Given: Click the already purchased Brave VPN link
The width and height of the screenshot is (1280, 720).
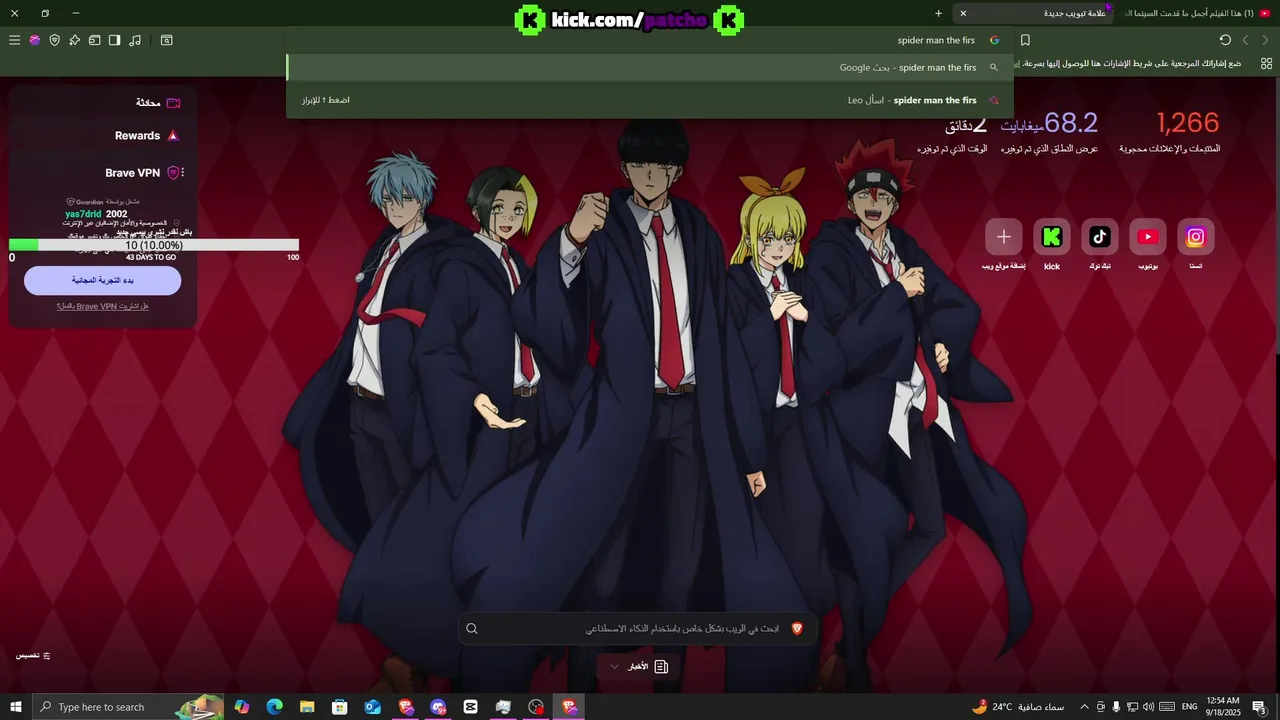Looking at the screenshot, I should (x=103, y=306).
